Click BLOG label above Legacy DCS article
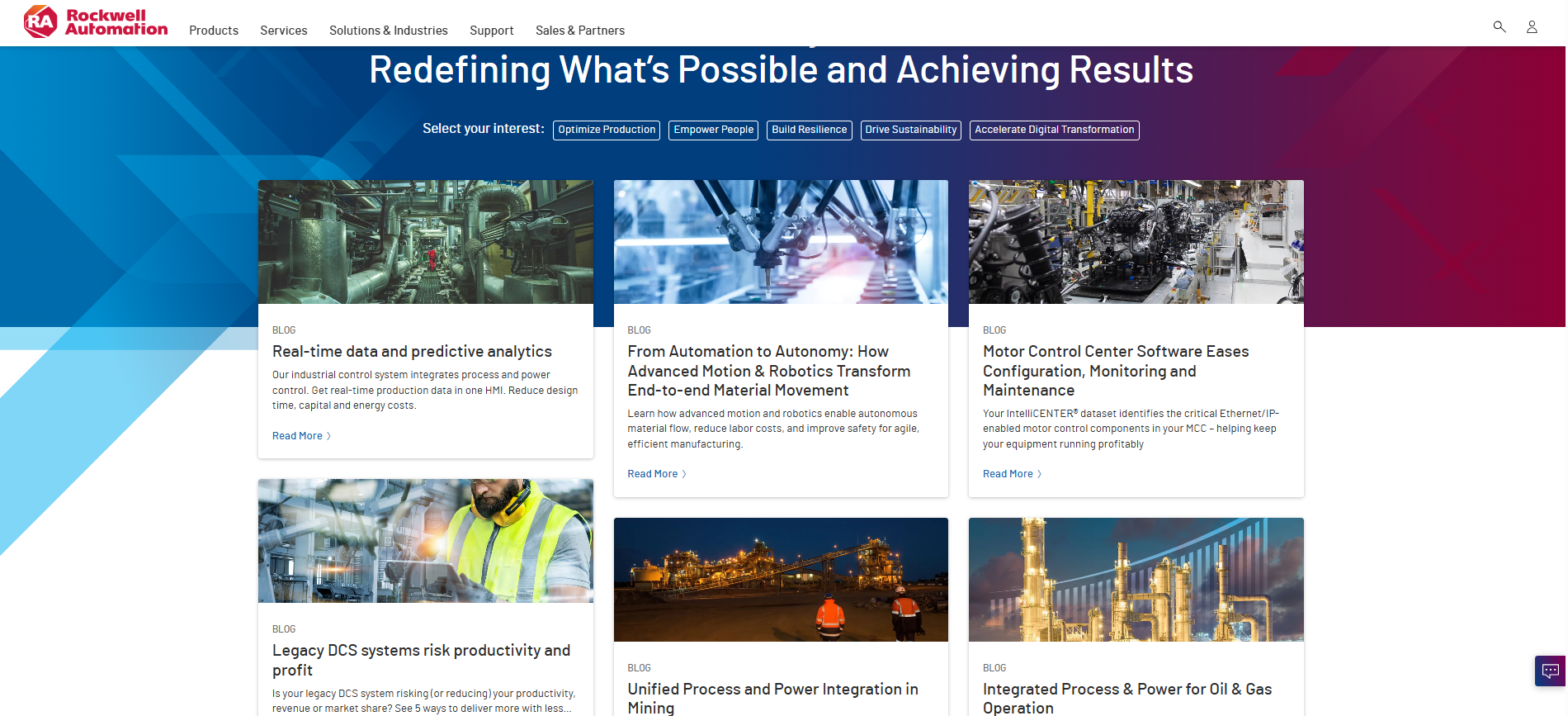This screenshot has height=716, width=1568. click(x=284, y=629)
